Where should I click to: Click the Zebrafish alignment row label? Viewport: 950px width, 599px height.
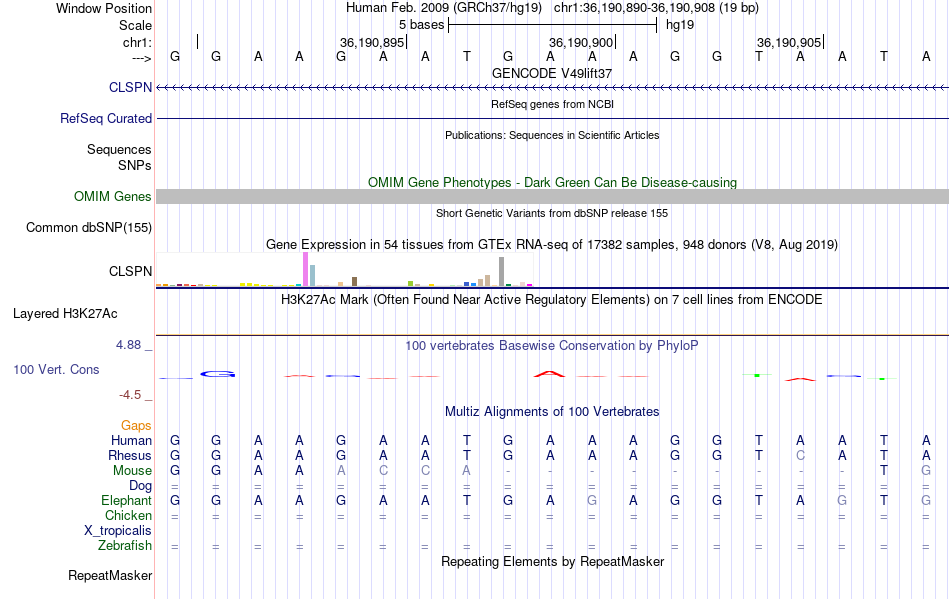[125, 545]
